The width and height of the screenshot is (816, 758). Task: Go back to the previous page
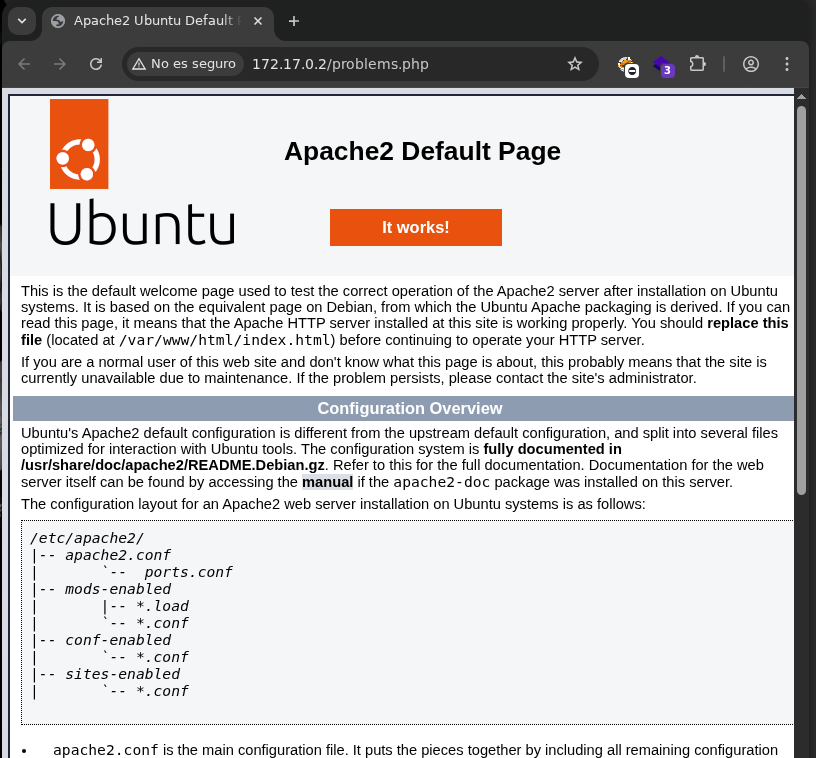[x=24, y=64]
